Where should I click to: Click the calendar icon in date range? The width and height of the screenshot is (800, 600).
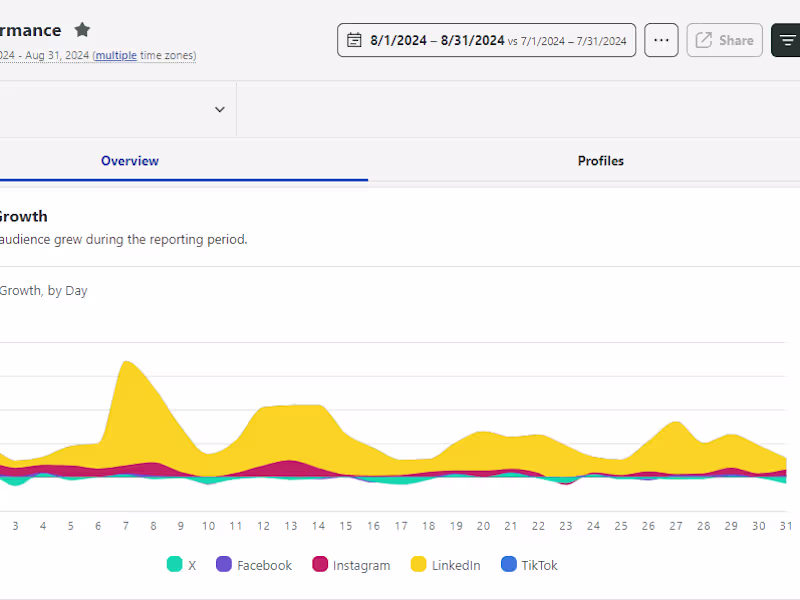354,40
